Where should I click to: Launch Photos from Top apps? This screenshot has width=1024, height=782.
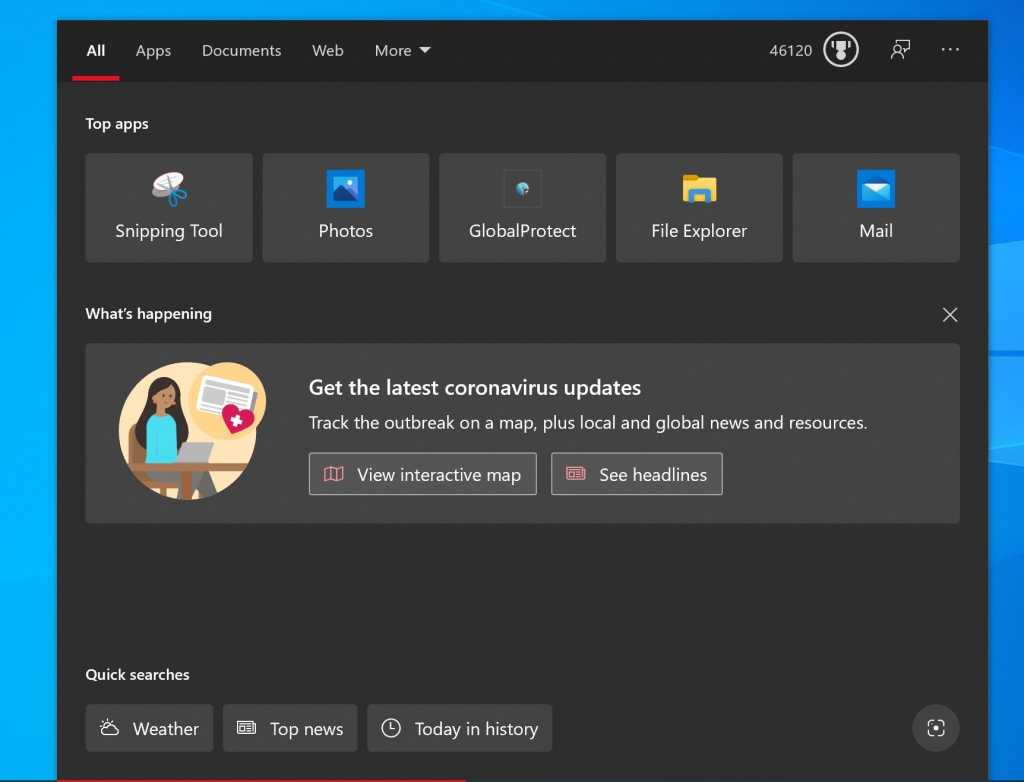(x=345, y=208)
